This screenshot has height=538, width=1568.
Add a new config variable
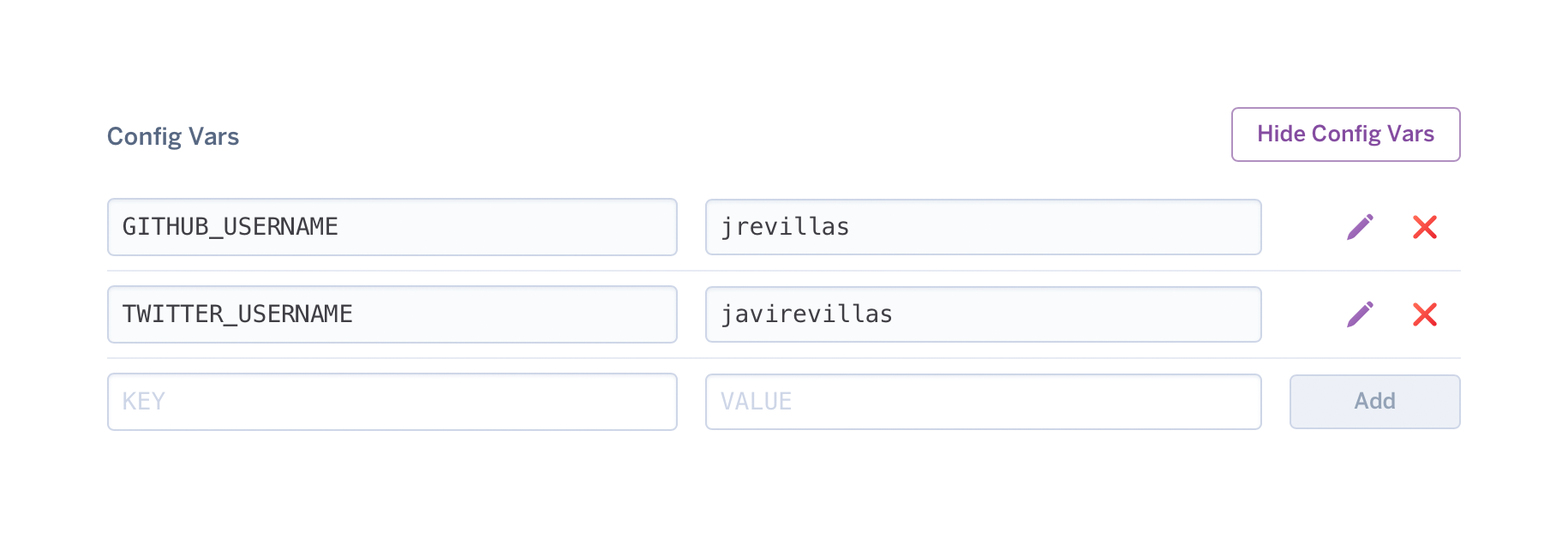[1374, 401]
